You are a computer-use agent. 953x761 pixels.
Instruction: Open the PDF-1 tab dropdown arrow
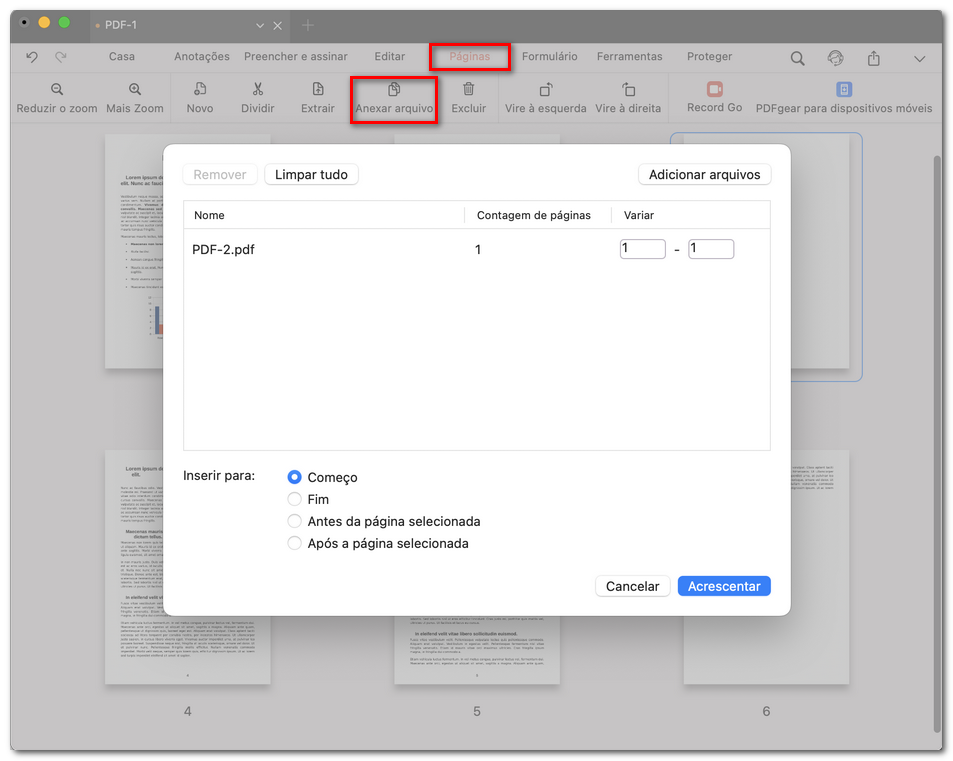coord(260,25)
